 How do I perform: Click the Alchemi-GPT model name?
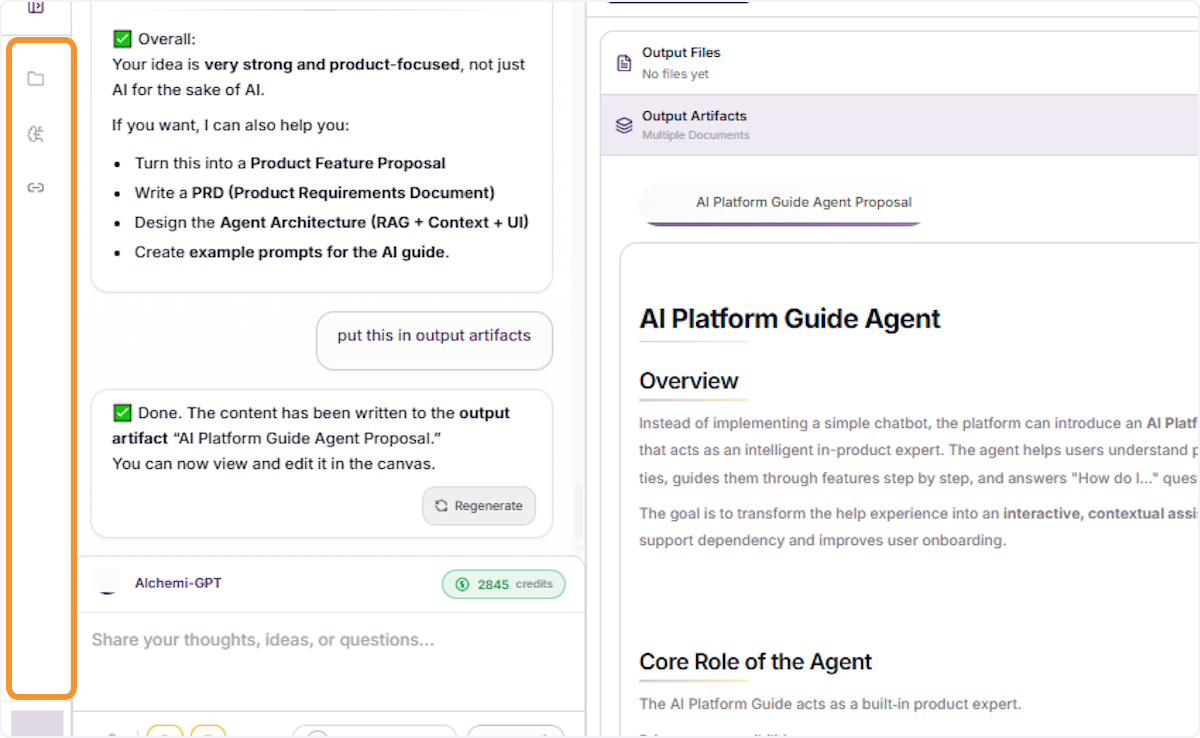178,582
